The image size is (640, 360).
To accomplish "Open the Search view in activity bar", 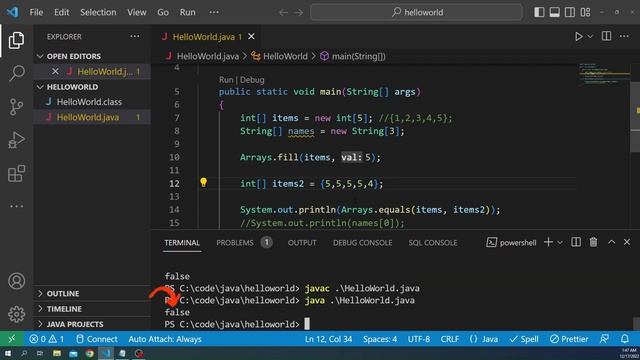I will point(16,73).
